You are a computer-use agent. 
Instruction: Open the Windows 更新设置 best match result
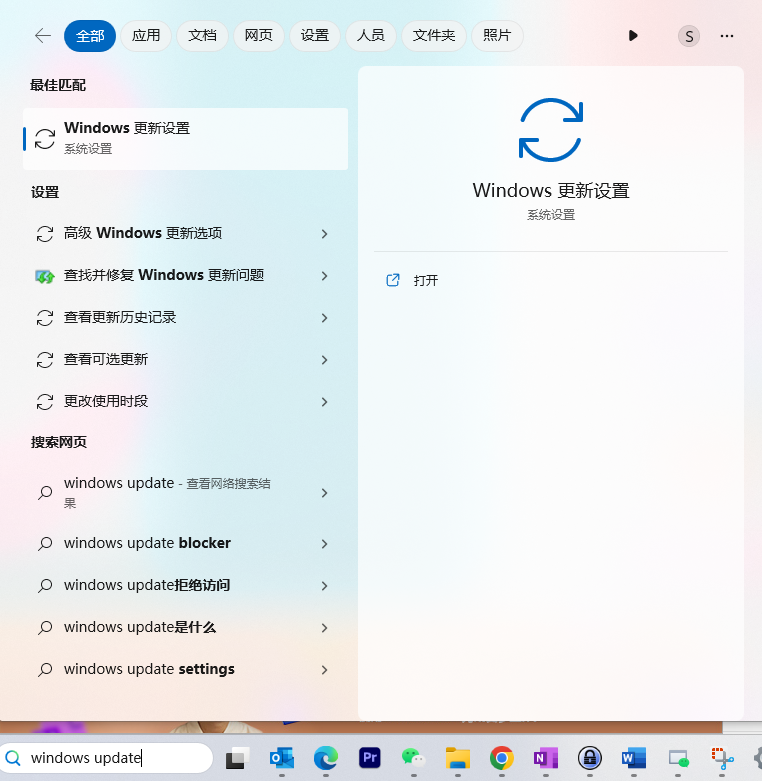click(x=185, y=138)
